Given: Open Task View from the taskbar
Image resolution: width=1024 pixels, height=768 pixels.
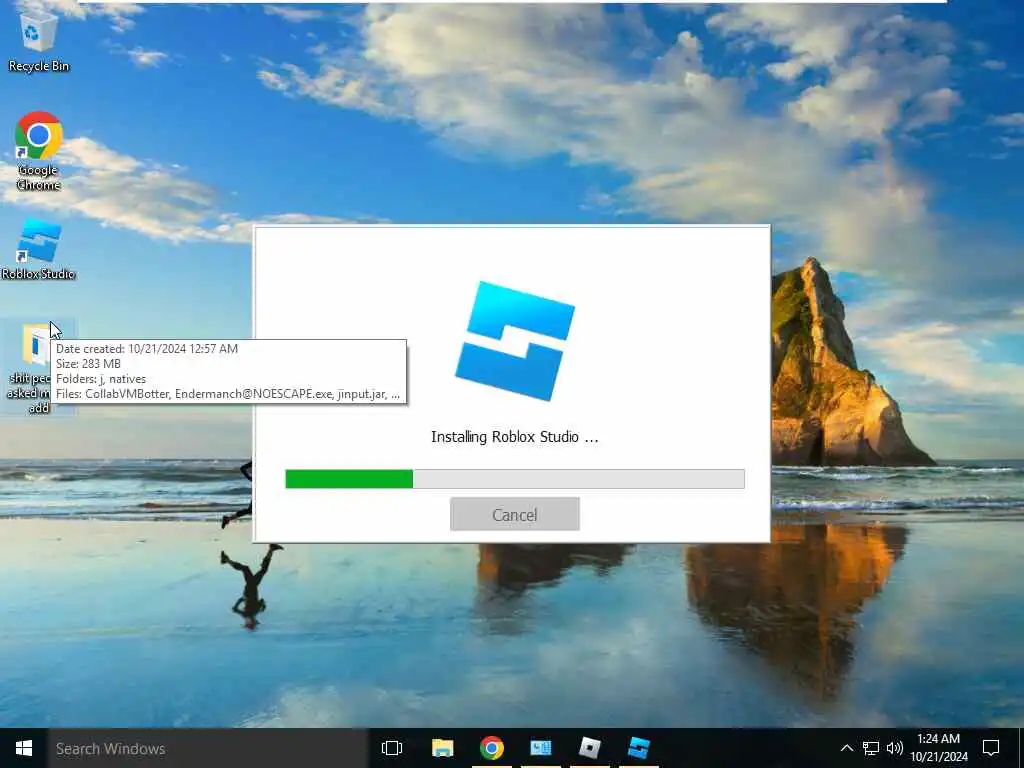Looking at the screenshot, I should (392, 748).
